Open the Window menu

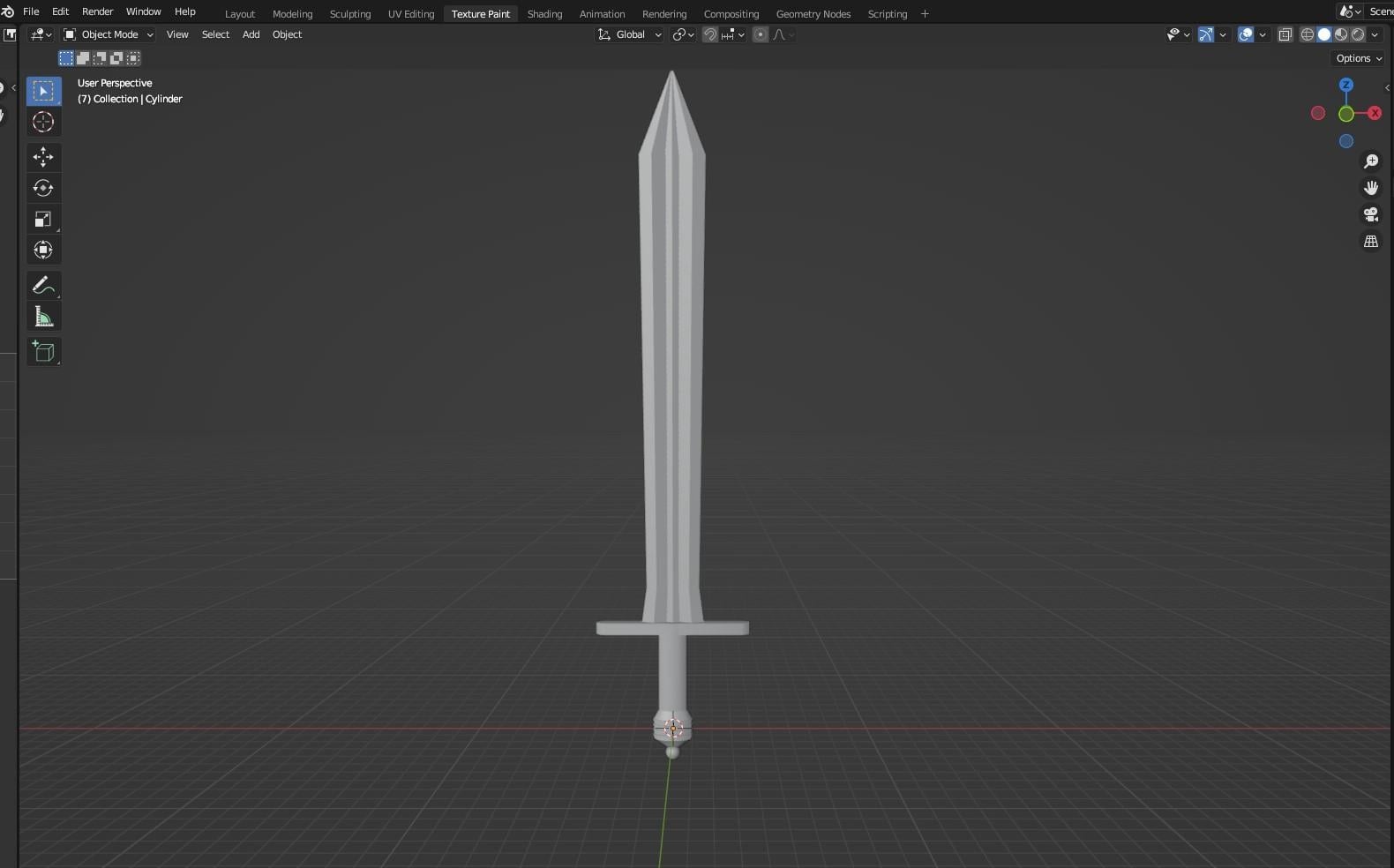[143, 11]
